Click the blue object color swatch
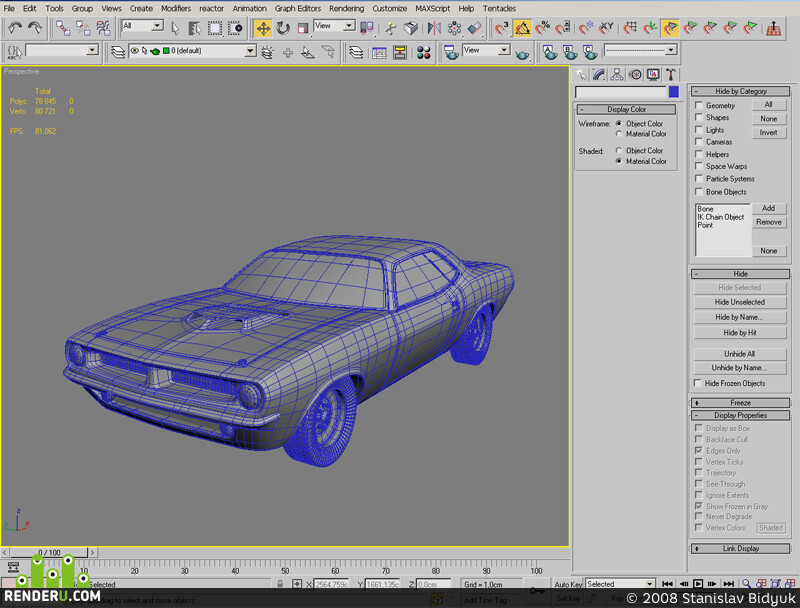Image resolution: width=800 pixels, height=608 pixels. (673, 92)
